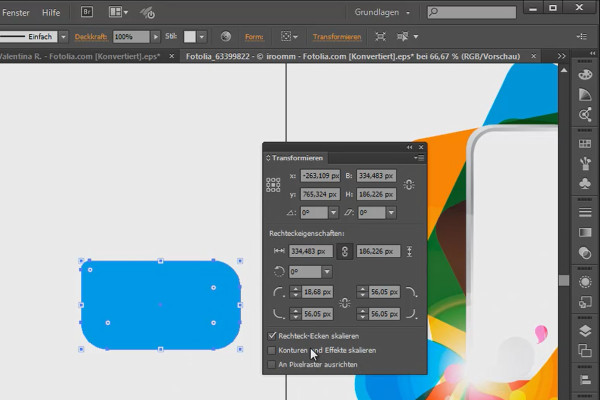Open the shear angle dropdown
The width and height of the screenshot is (600, 400).
391,213
